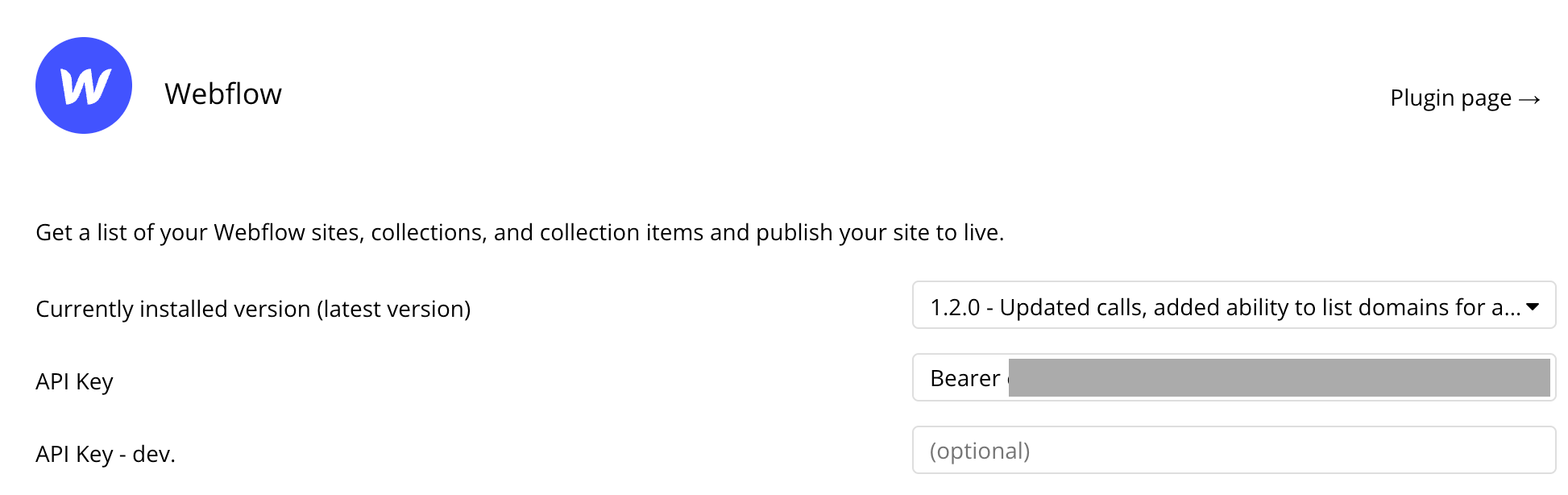
Task: Click the blue Webflow logo icon
Action: pyautogui.click(x=84, y=85)
